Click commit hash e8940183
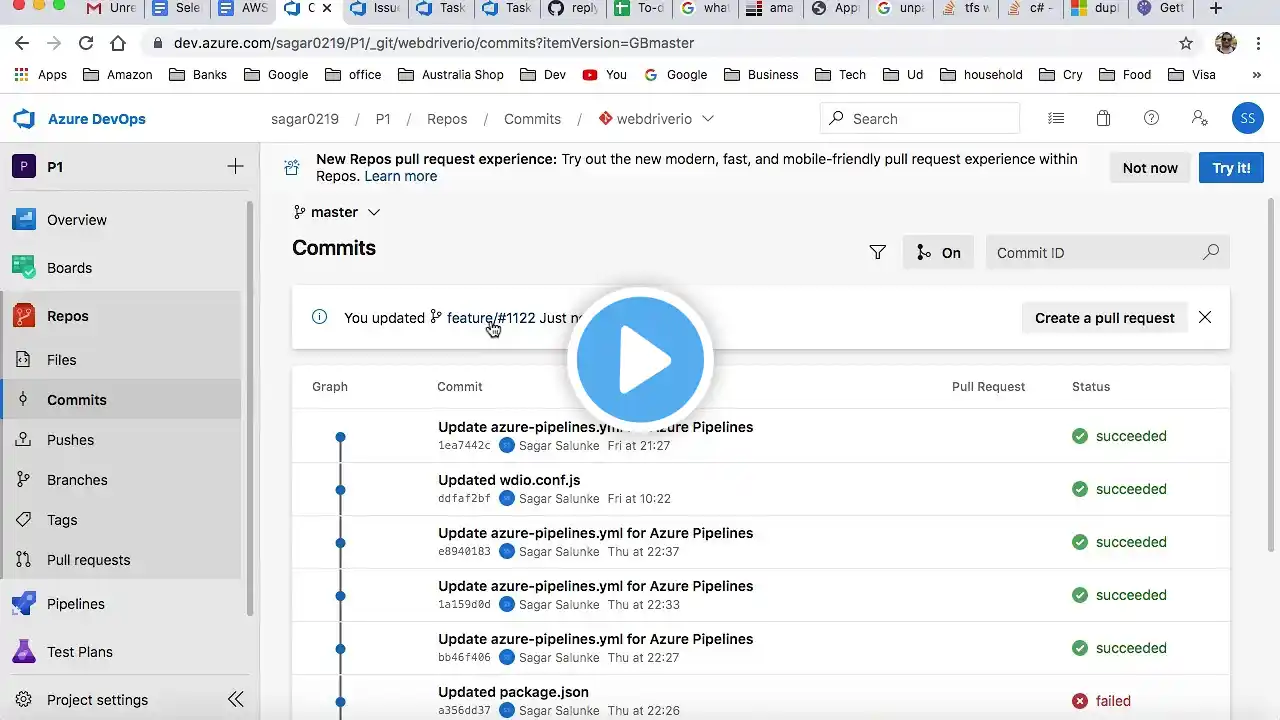1280x720 pixels. point(464,552)
